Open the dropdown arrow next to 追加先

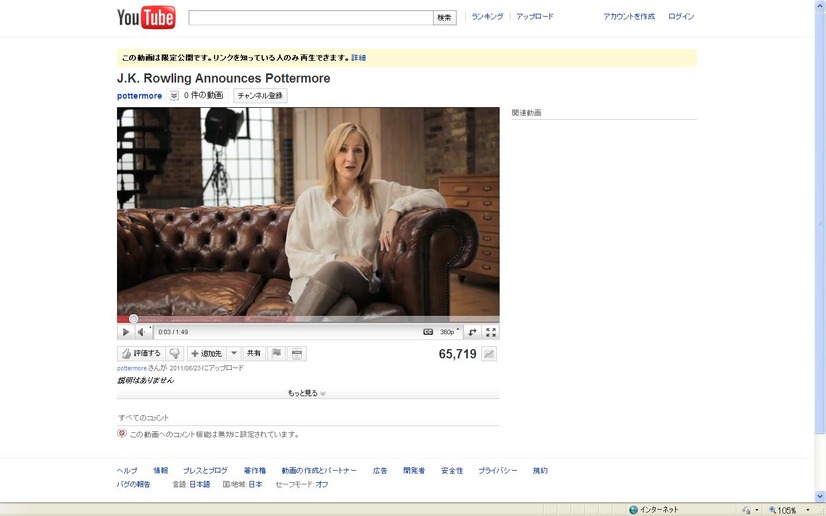(234, 353)
